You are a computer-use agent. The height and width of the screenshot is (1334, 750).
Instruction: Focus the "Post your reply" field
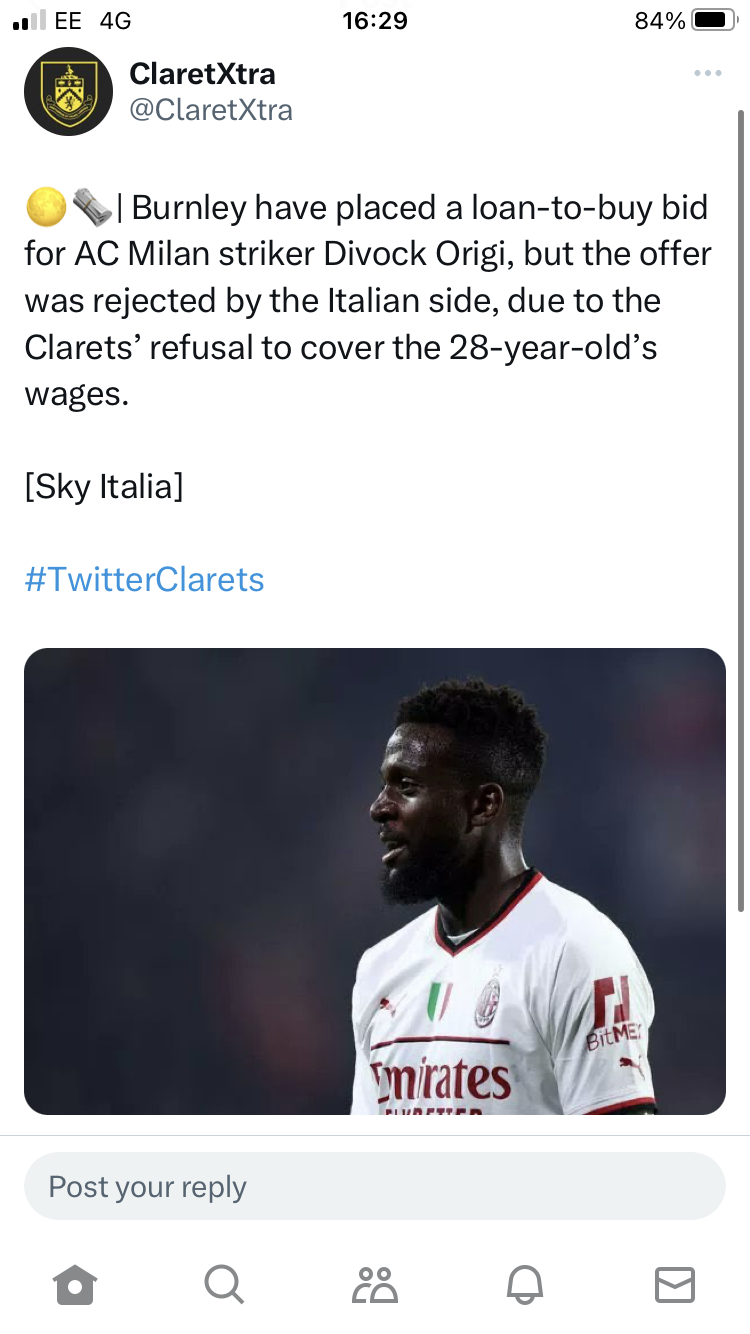[374, 1186]
